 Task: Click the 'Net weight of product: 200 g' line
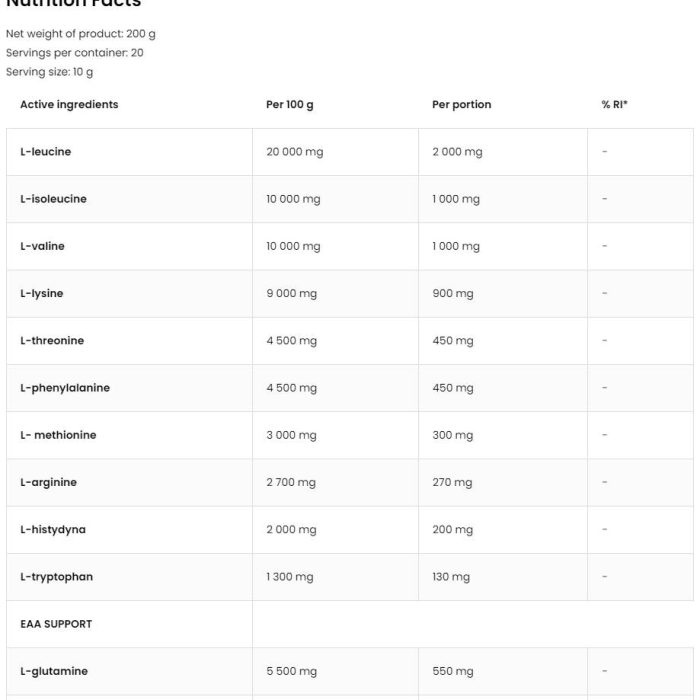coord(81,34)
